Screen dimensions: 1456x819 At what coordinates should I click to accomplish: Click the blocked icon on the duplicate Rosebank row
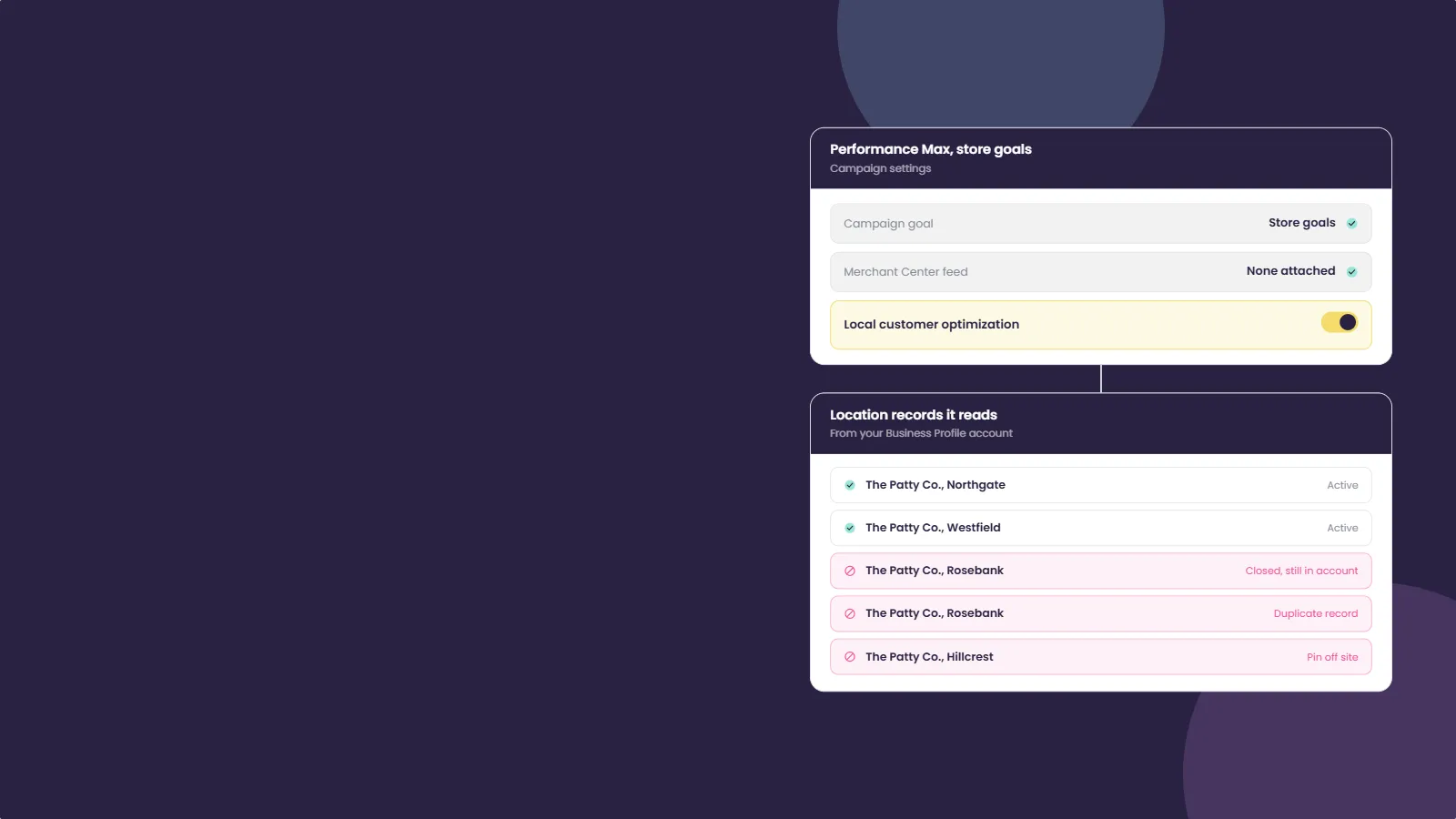[850, 614]
